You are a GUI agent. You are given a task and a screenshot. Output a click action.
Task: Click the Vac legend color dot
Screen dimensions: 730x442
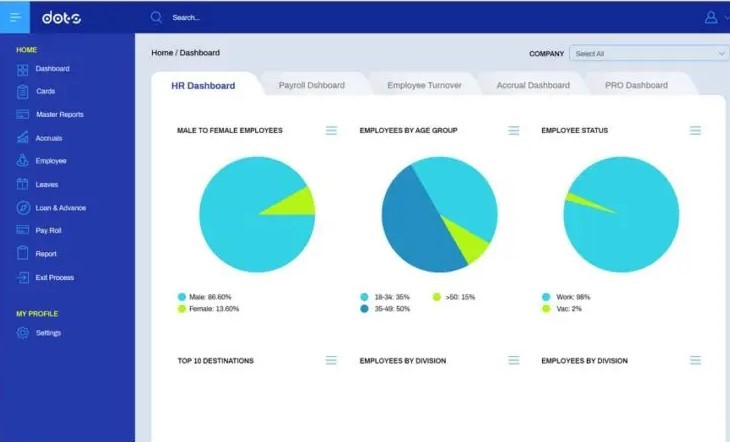click(x=546, y=308)
